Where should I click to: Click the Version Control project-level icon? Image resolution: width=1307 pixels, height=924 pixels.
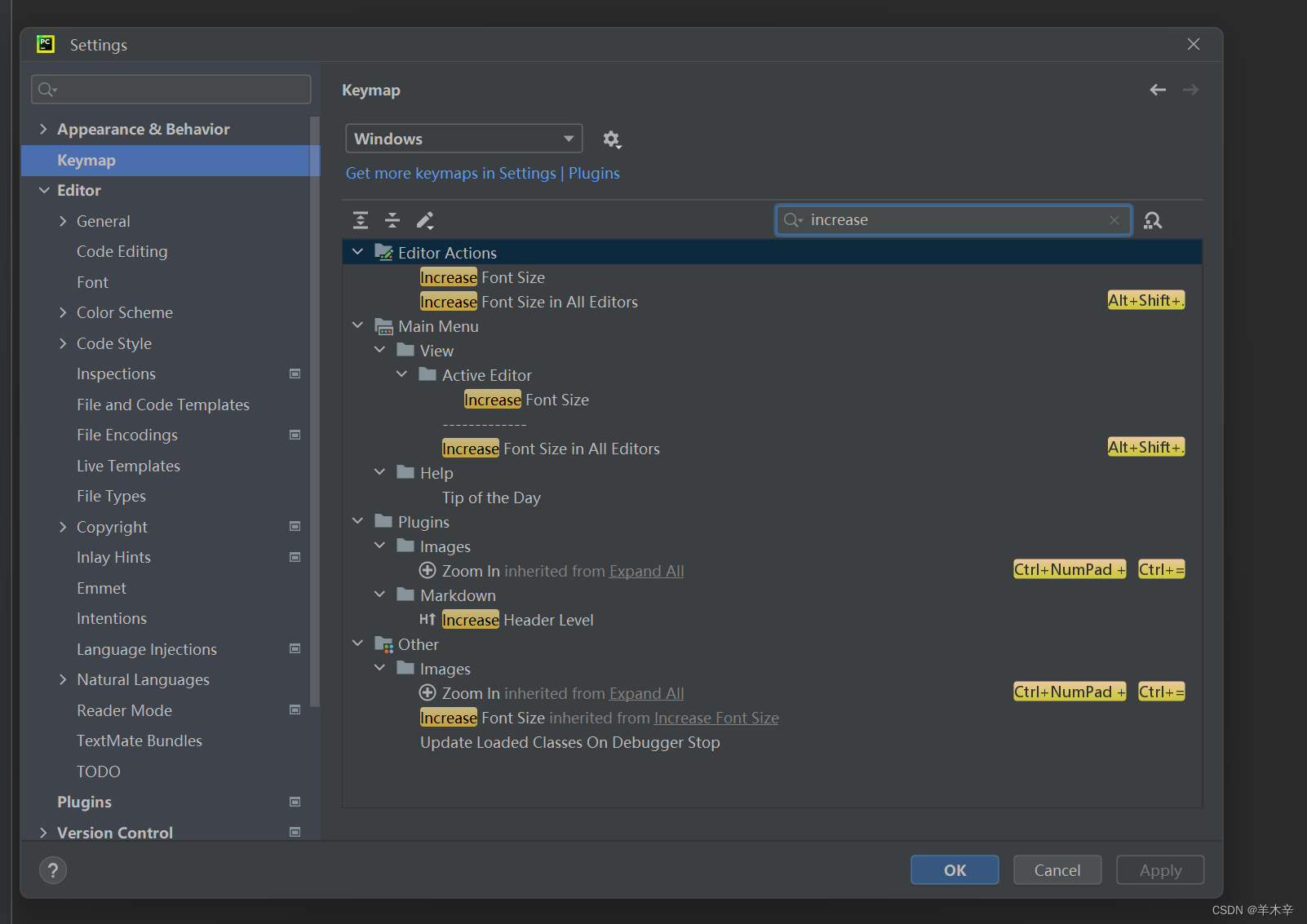(295, 832)
